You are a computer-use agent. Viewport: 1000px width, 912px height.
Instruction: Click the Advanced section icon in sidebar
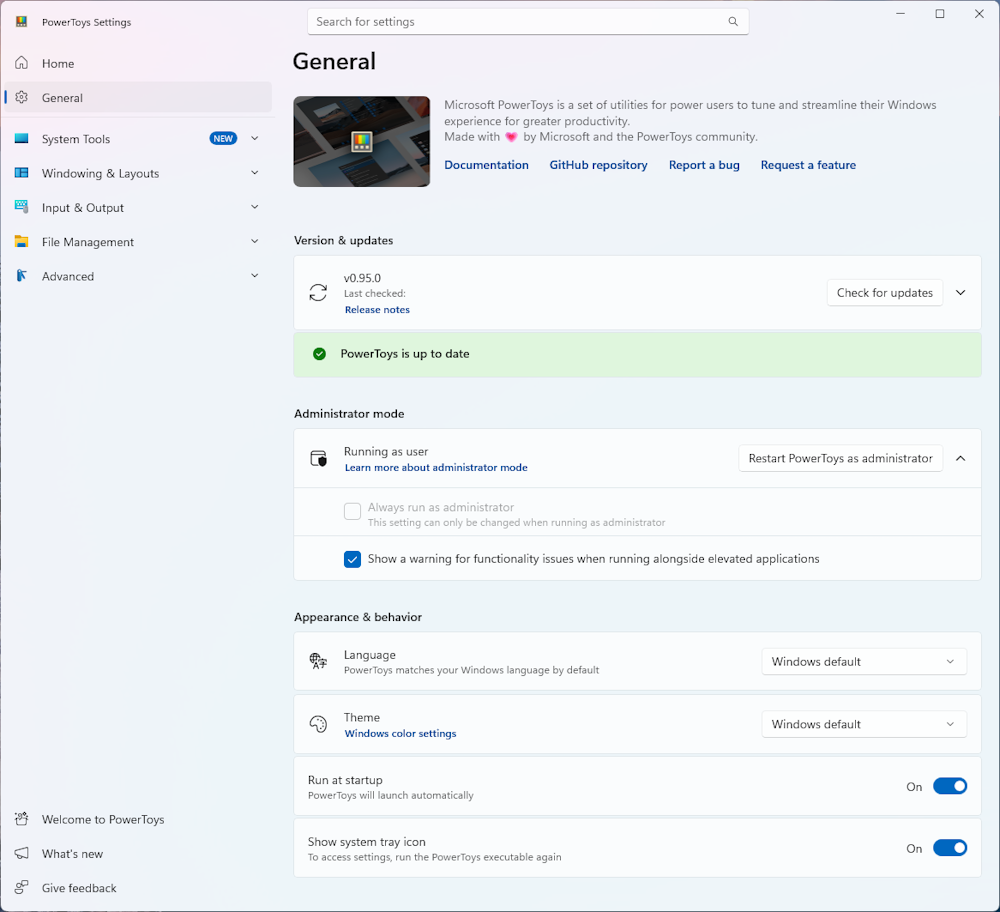tap(21, 276)
